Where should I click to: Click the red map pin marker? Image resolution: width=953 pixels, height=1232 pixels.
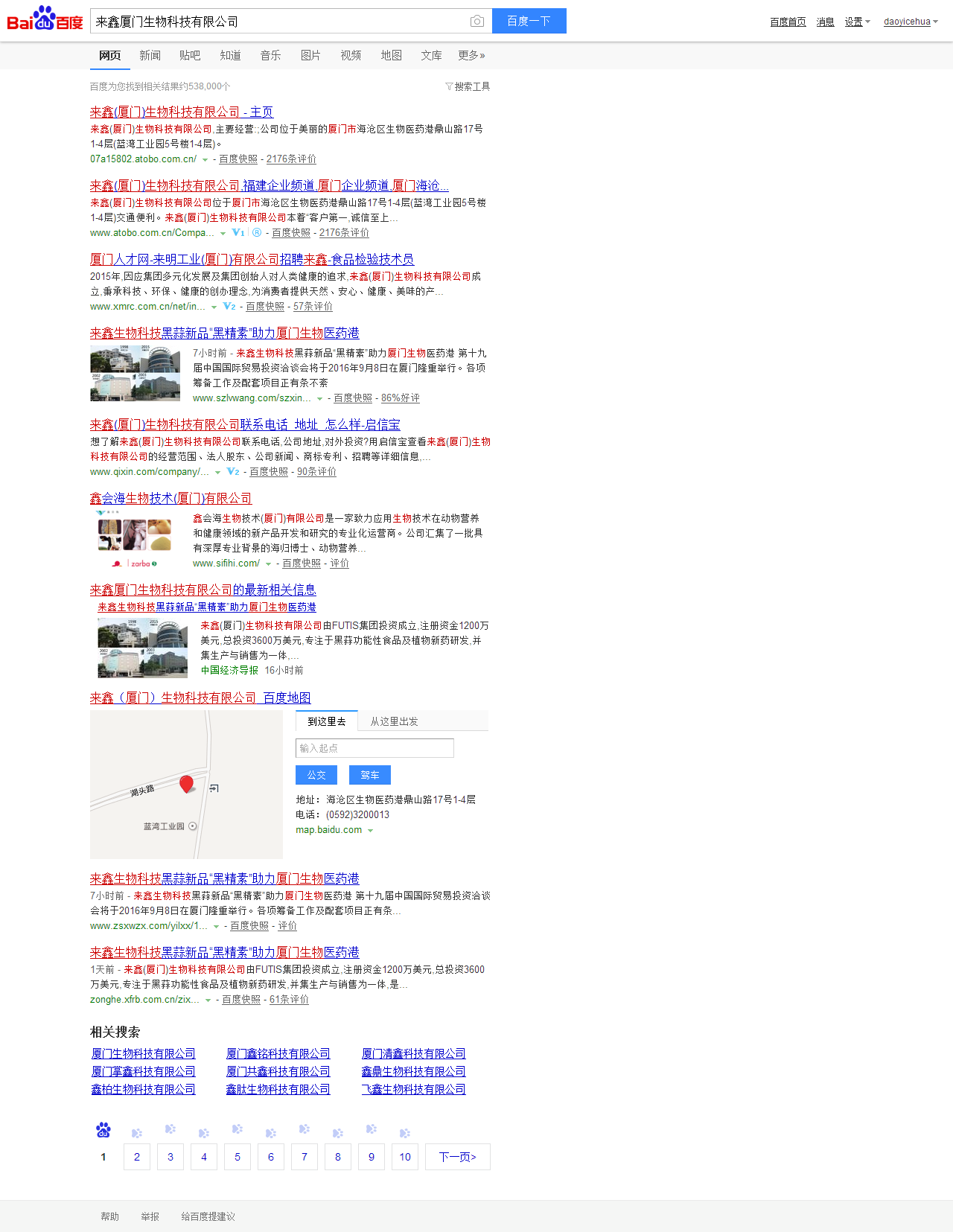point(187,783)
